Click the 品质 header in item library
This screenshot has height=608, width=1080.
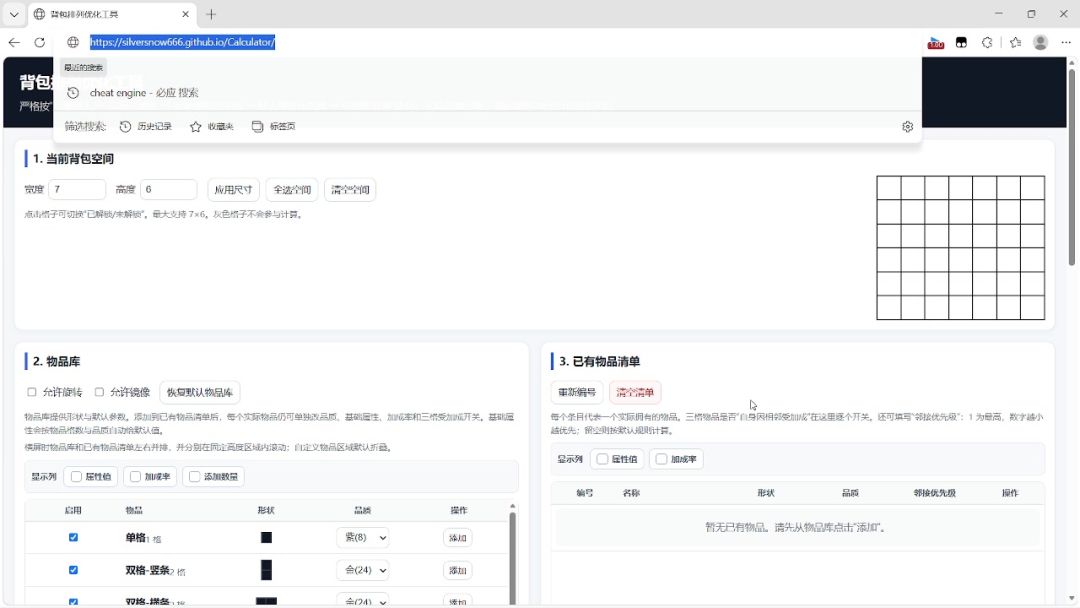pyautogui.click(x=362, y=510)
